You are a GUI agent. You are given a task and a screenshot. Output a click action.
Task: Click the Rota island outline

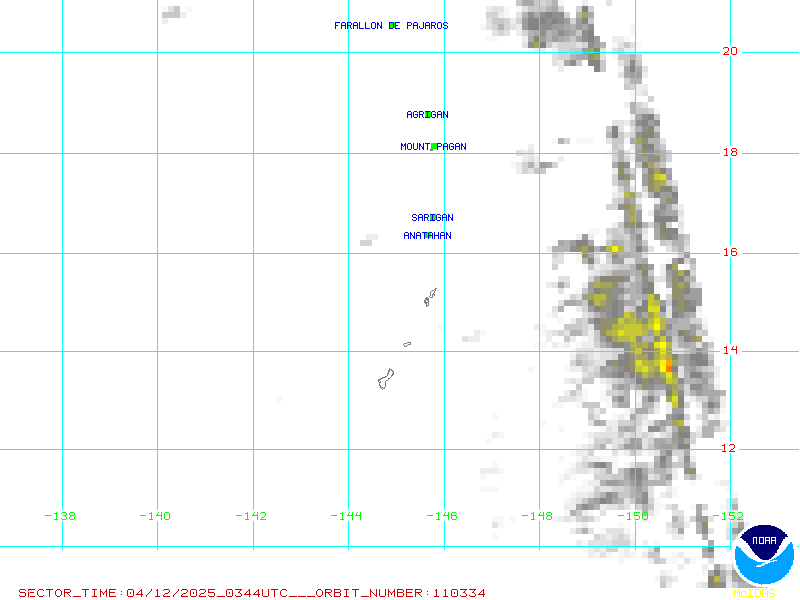click(x=407, y=344)
